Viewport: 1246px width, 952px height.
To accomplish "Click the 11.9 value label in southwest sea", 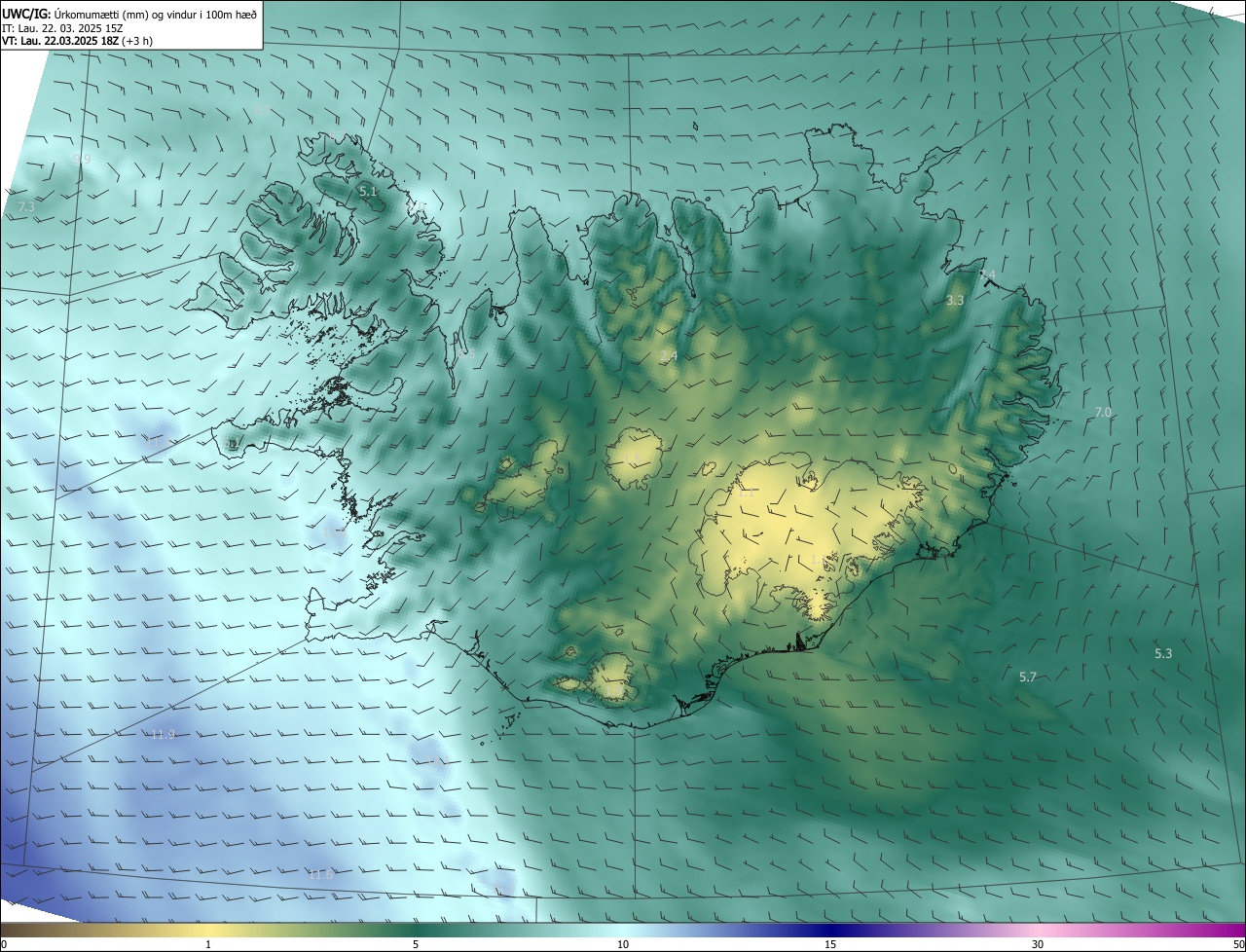I will coord(163,735).
